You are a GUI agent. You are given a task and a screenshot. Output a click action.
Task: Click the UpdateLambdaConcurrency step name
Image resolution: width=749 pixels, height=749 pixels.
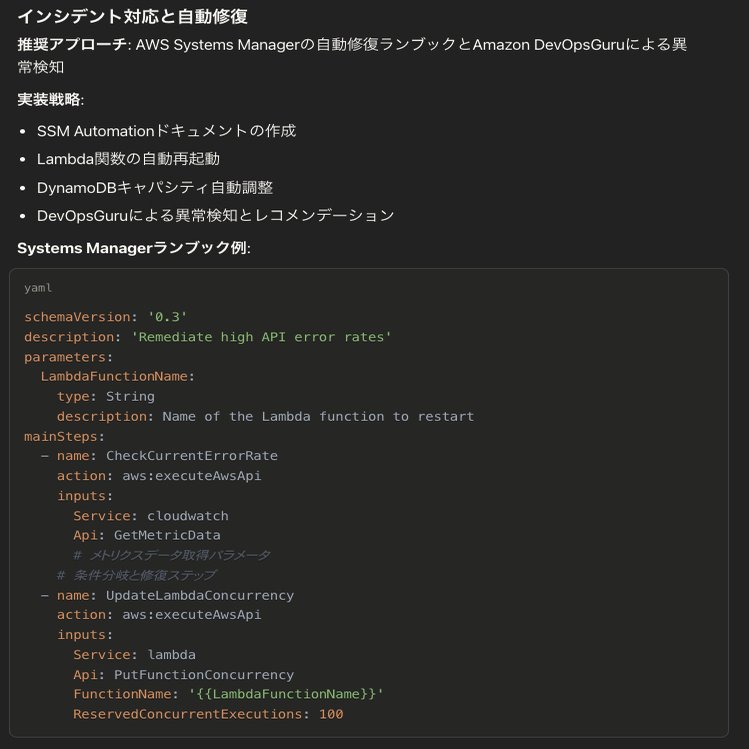pos(200,595)
